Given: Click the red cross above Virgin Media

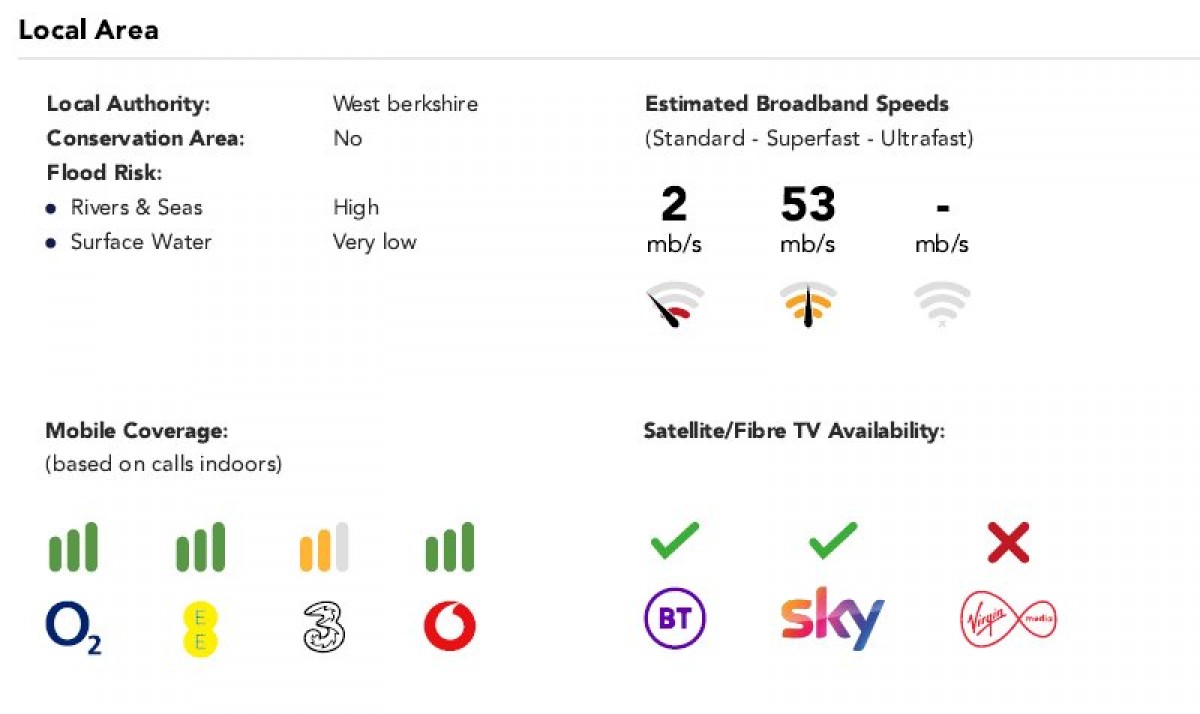Looking at the screenshot, I should pos(1008,542).
